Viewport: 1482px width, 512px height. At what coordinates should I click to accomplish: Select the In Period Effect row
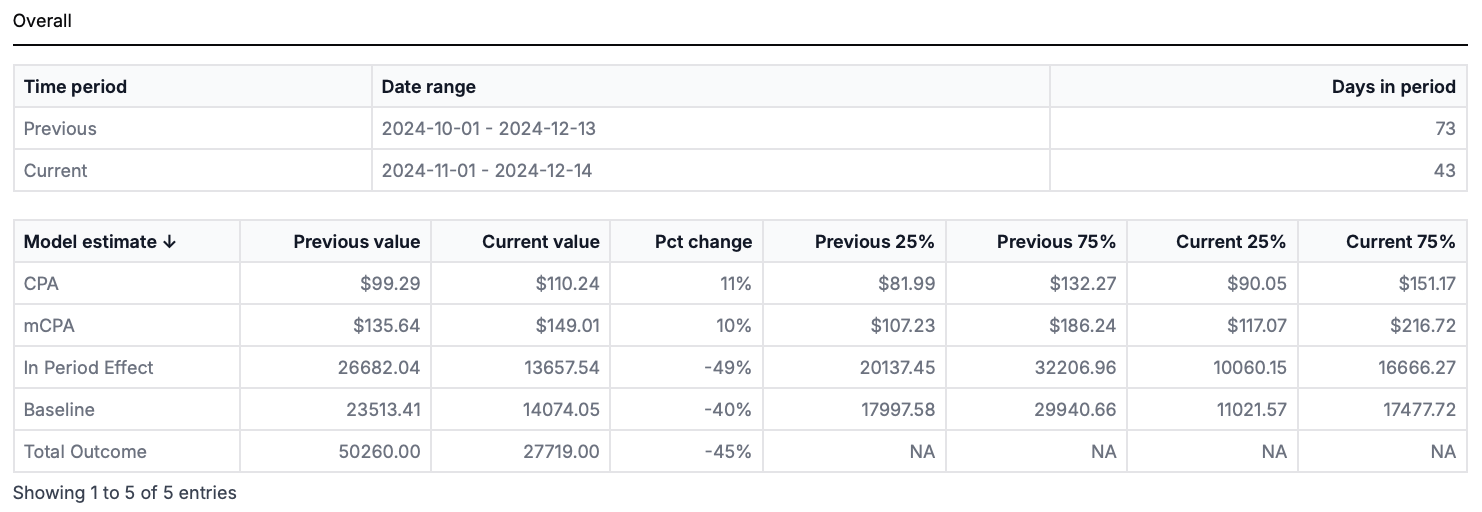(x=88, y=368)
